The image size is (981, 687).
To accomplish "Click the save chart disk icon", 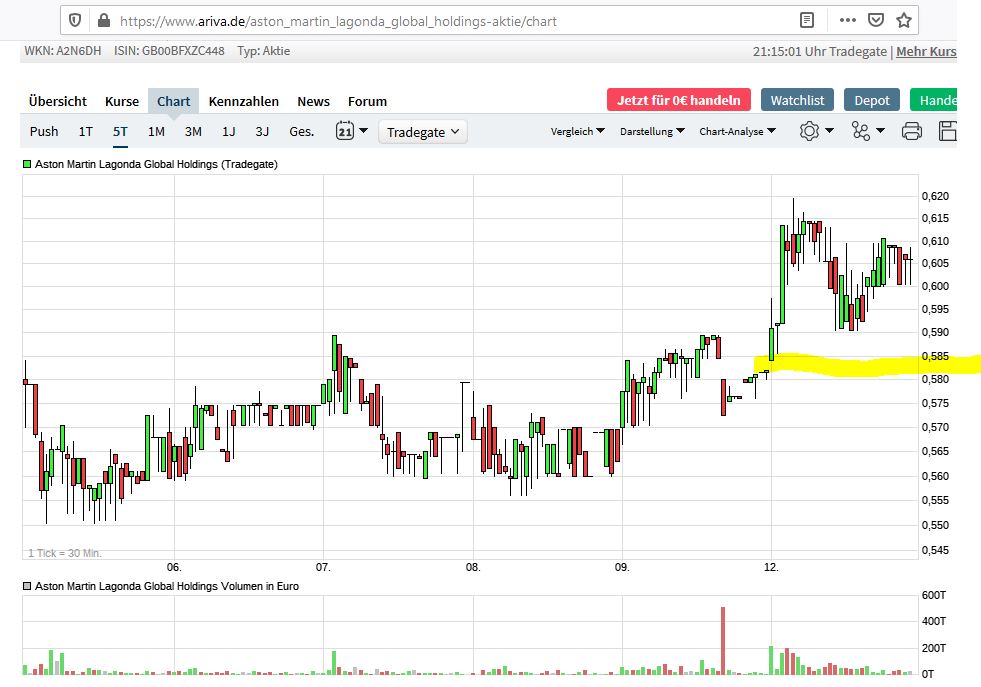I will [x=948, y=131].
